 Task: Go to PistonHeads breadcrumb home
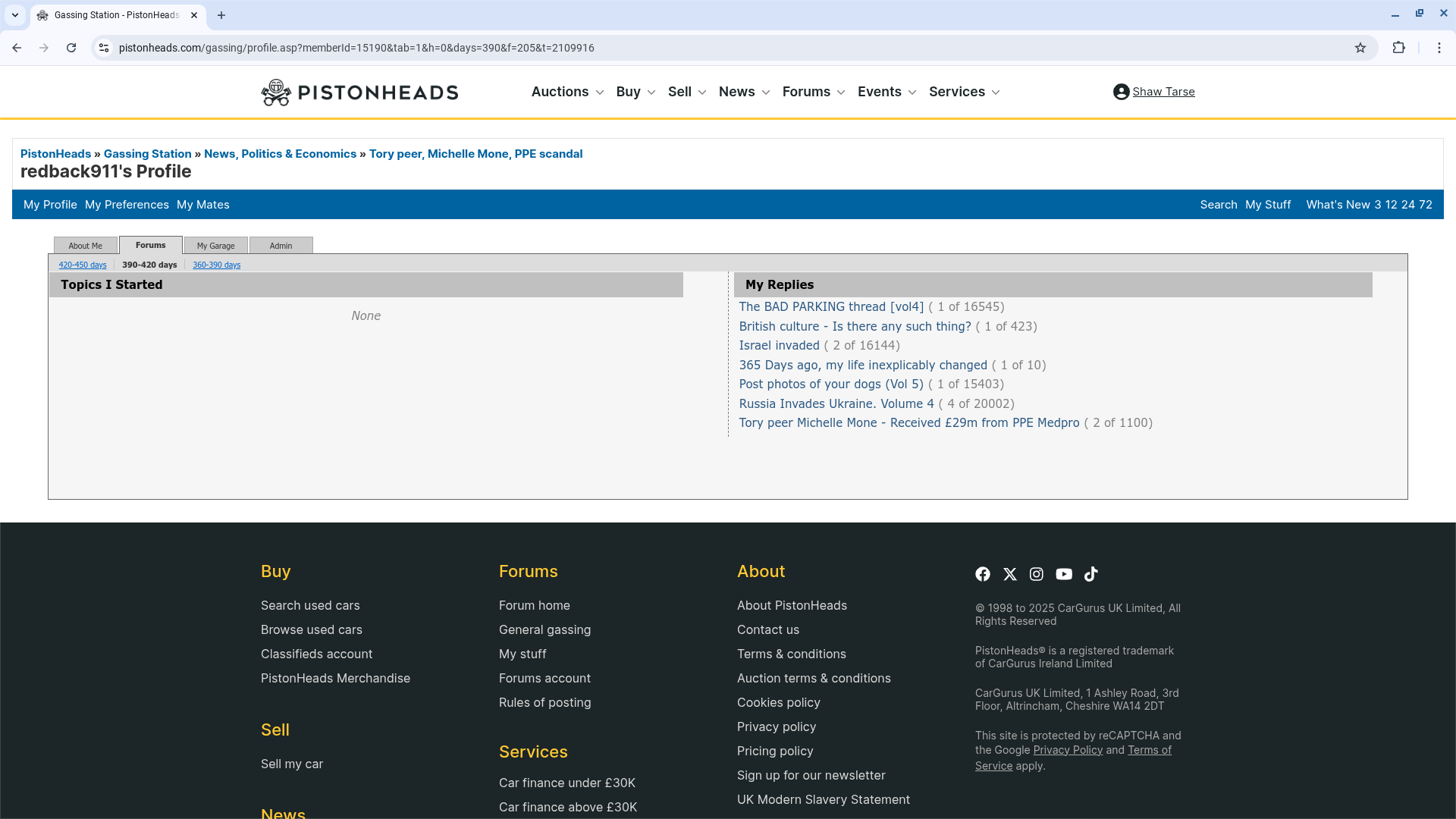(x=55, y=154)
